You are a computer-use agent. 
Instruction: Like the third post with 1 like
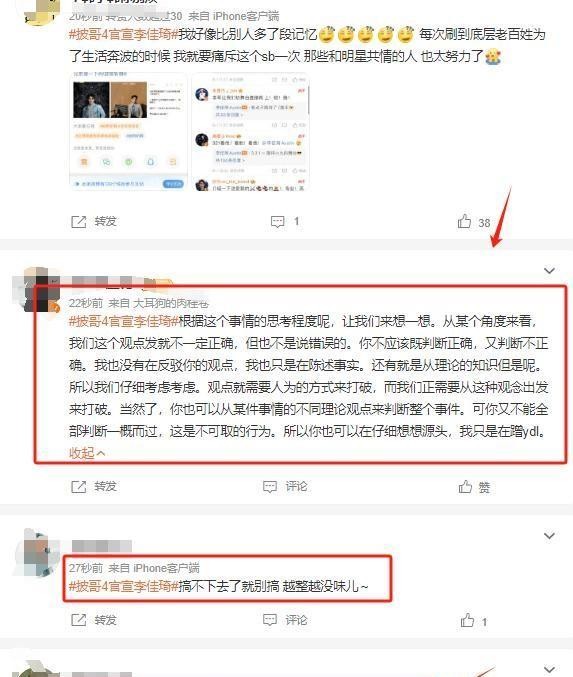[474, 621]
